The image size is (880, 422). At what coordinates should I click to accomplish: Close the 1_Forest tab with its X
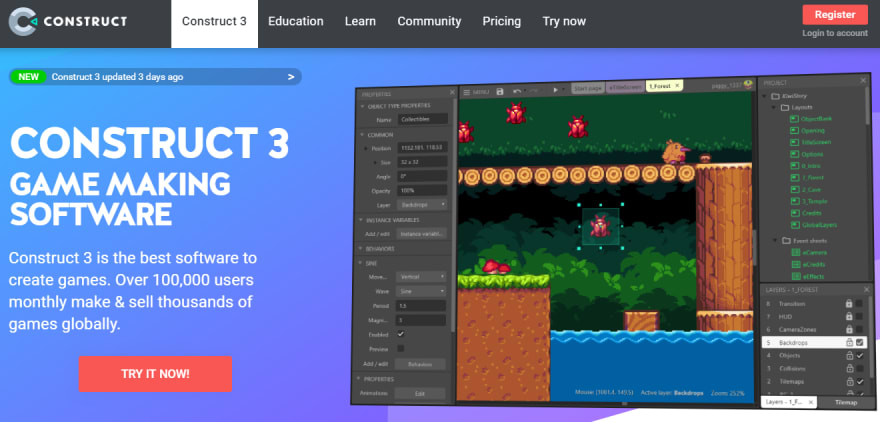coord(677,85)
